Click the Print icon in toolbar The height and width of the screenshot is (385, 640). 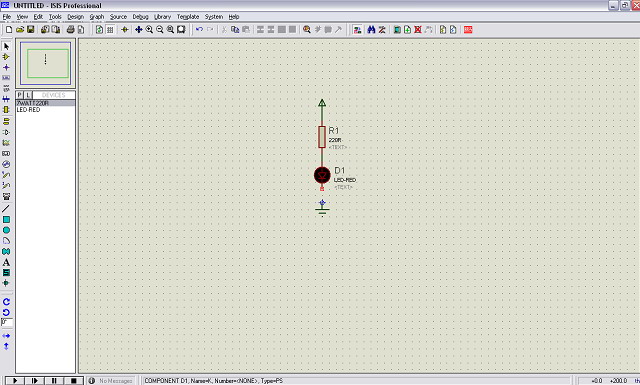point(70,29)
